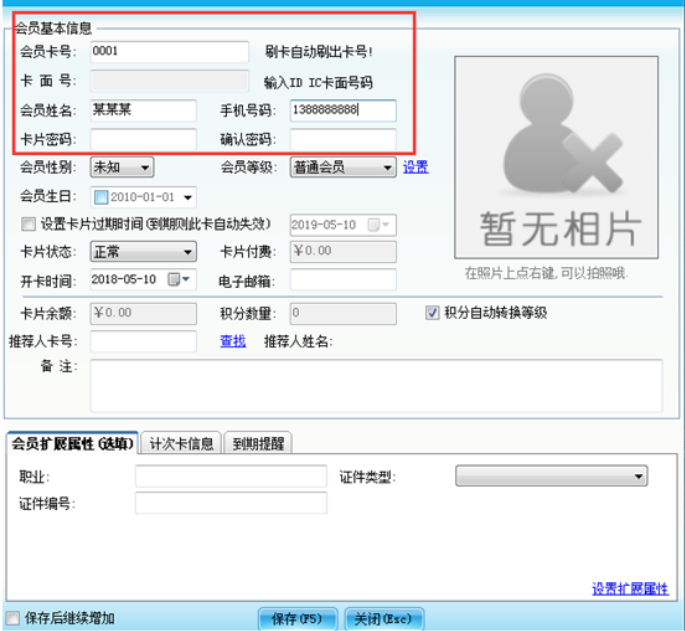
Task: Click the 卡片密码 field
Action: pyautogui.click(x=143, y=139)
